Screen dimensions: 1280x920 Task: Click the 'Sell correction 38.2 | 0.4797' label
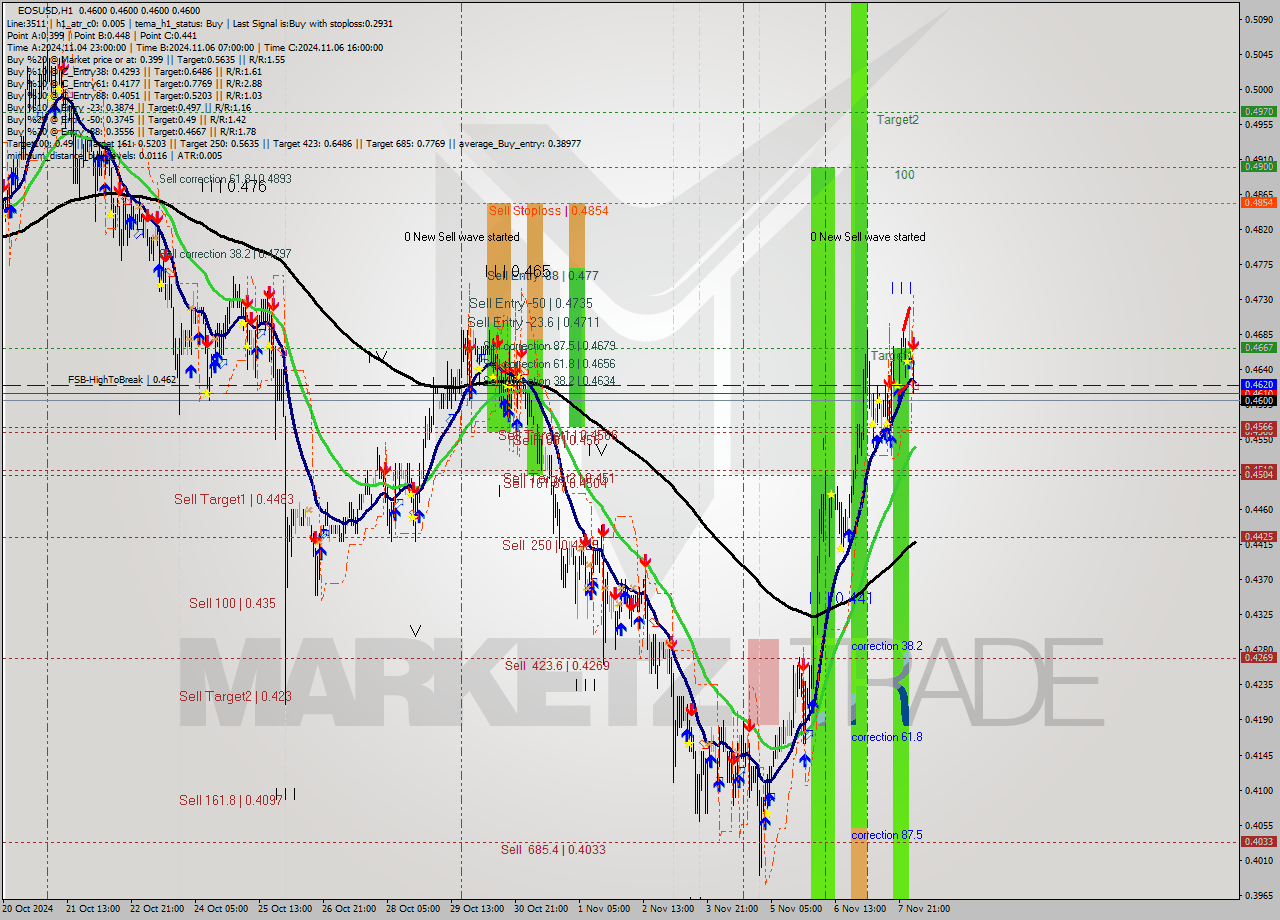point(226,254)
